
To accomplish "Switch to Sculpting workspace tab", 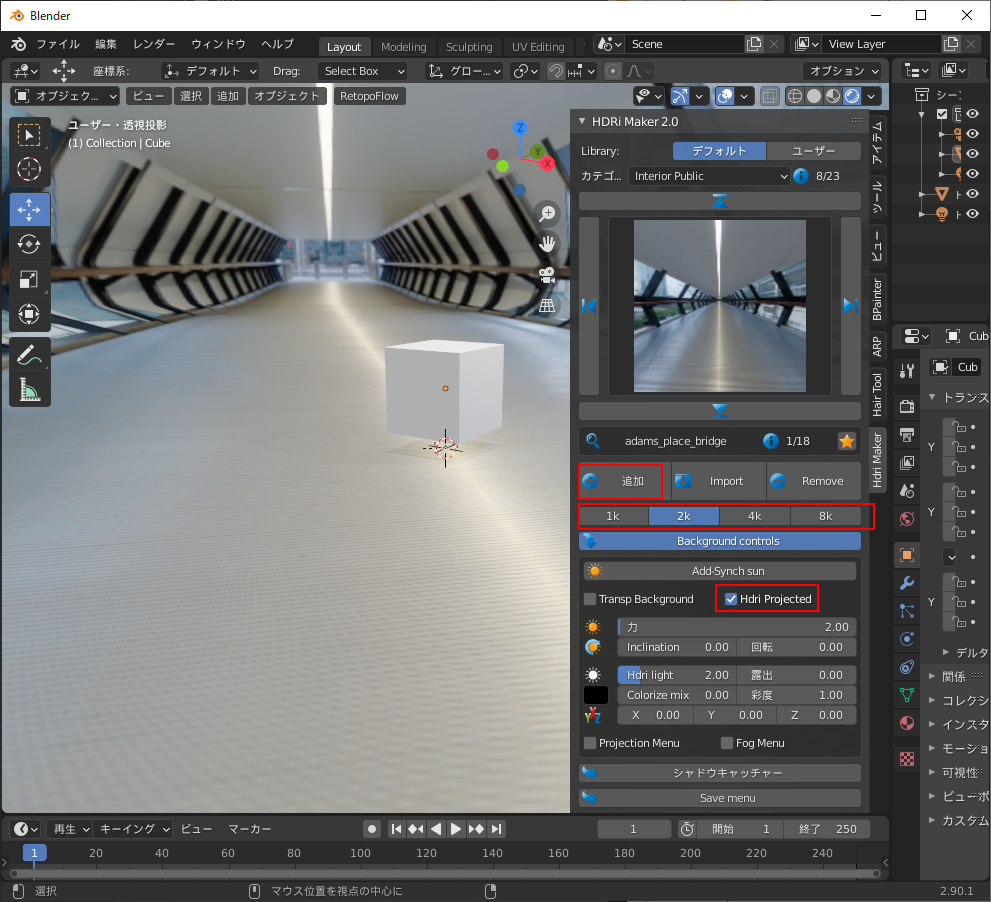I will [468, 47].
